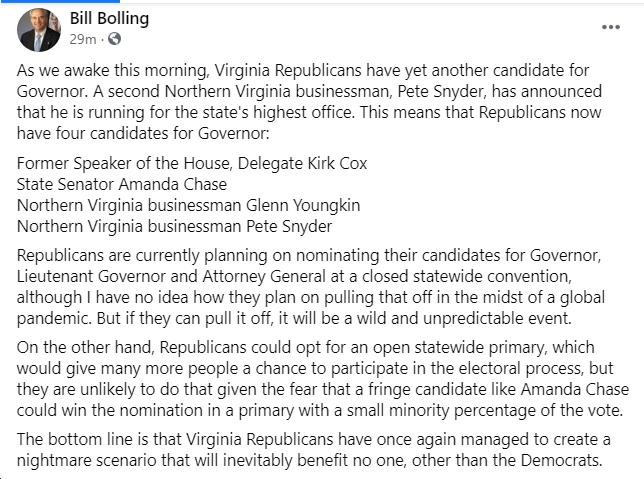The height and width of the screenshot is (479, 644).
Task: Click the line starting 'On the other hand'
Action: [x=306, y=348]
